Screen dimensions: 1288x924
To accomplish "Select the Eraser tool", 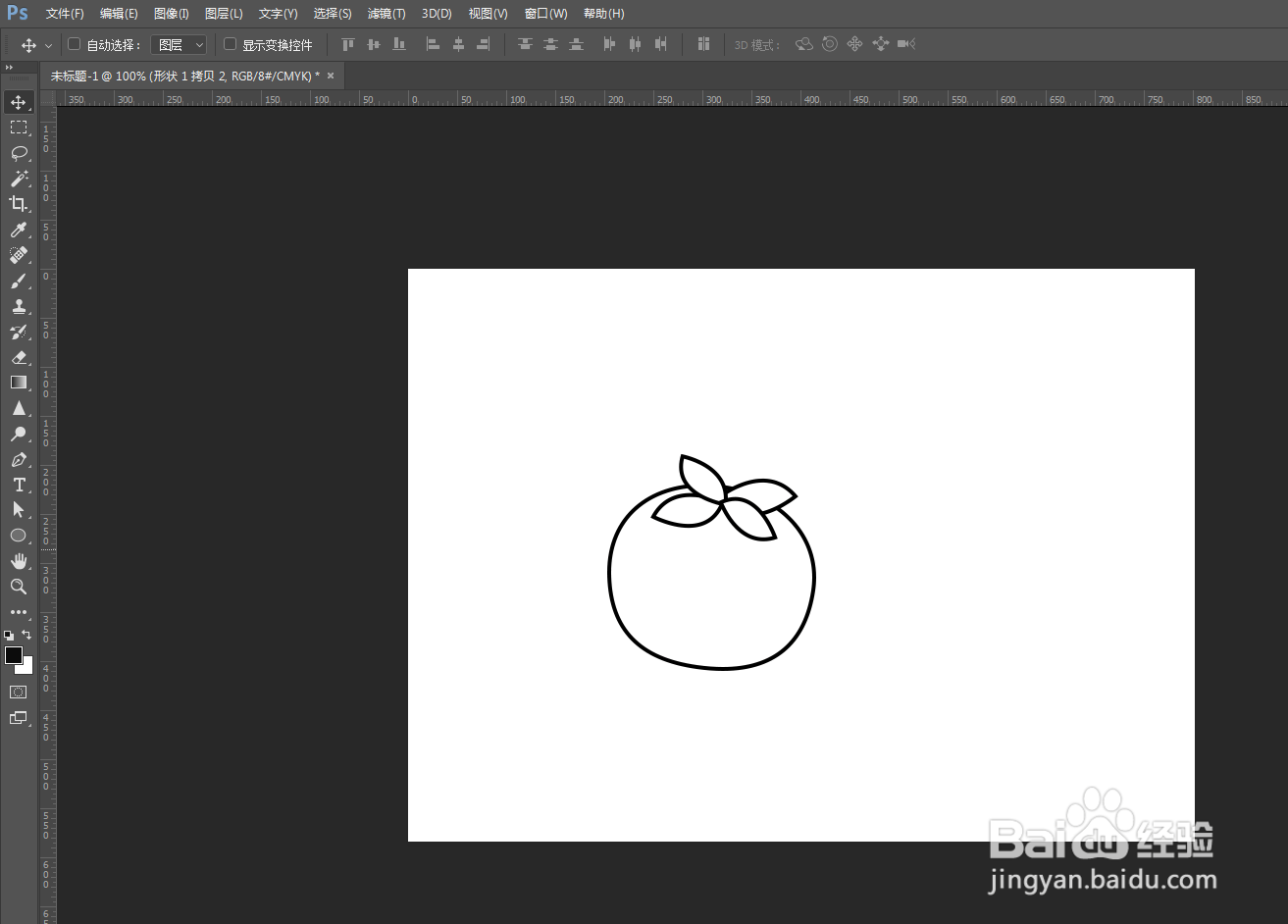I will coord(19,357).
